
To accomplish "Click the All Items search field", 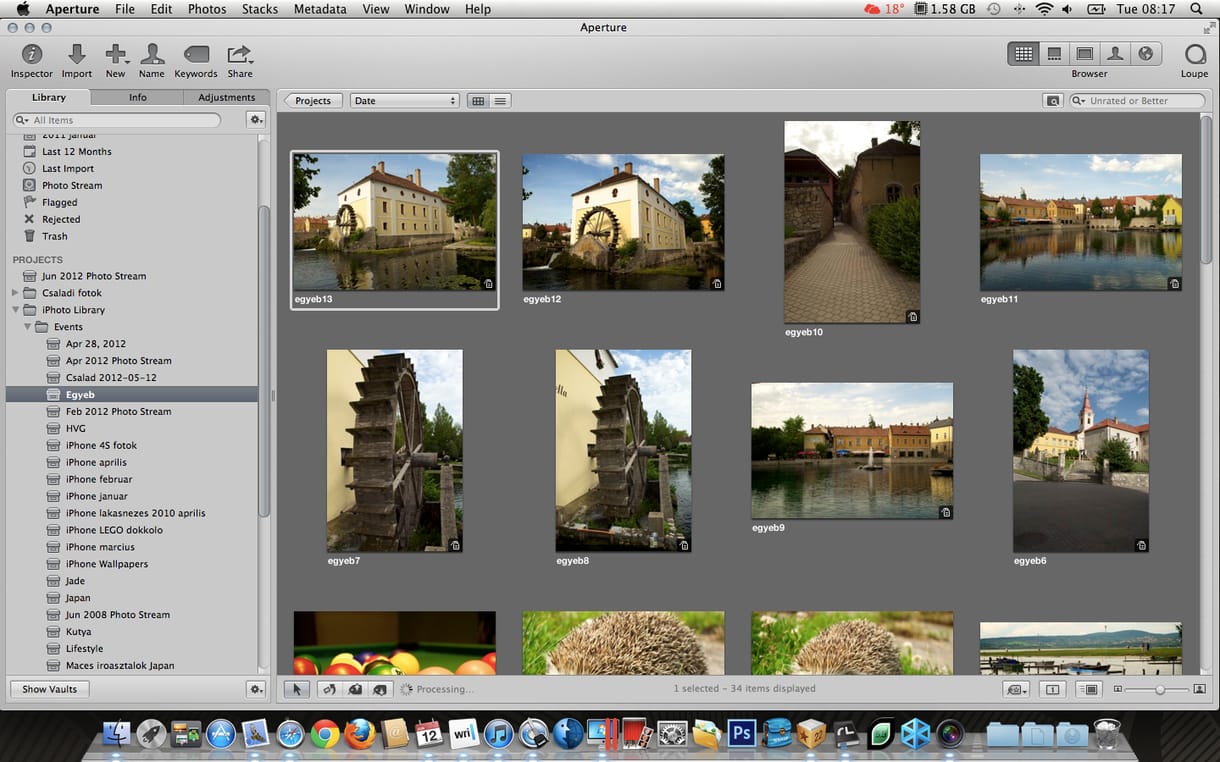I will pos(117,120).
